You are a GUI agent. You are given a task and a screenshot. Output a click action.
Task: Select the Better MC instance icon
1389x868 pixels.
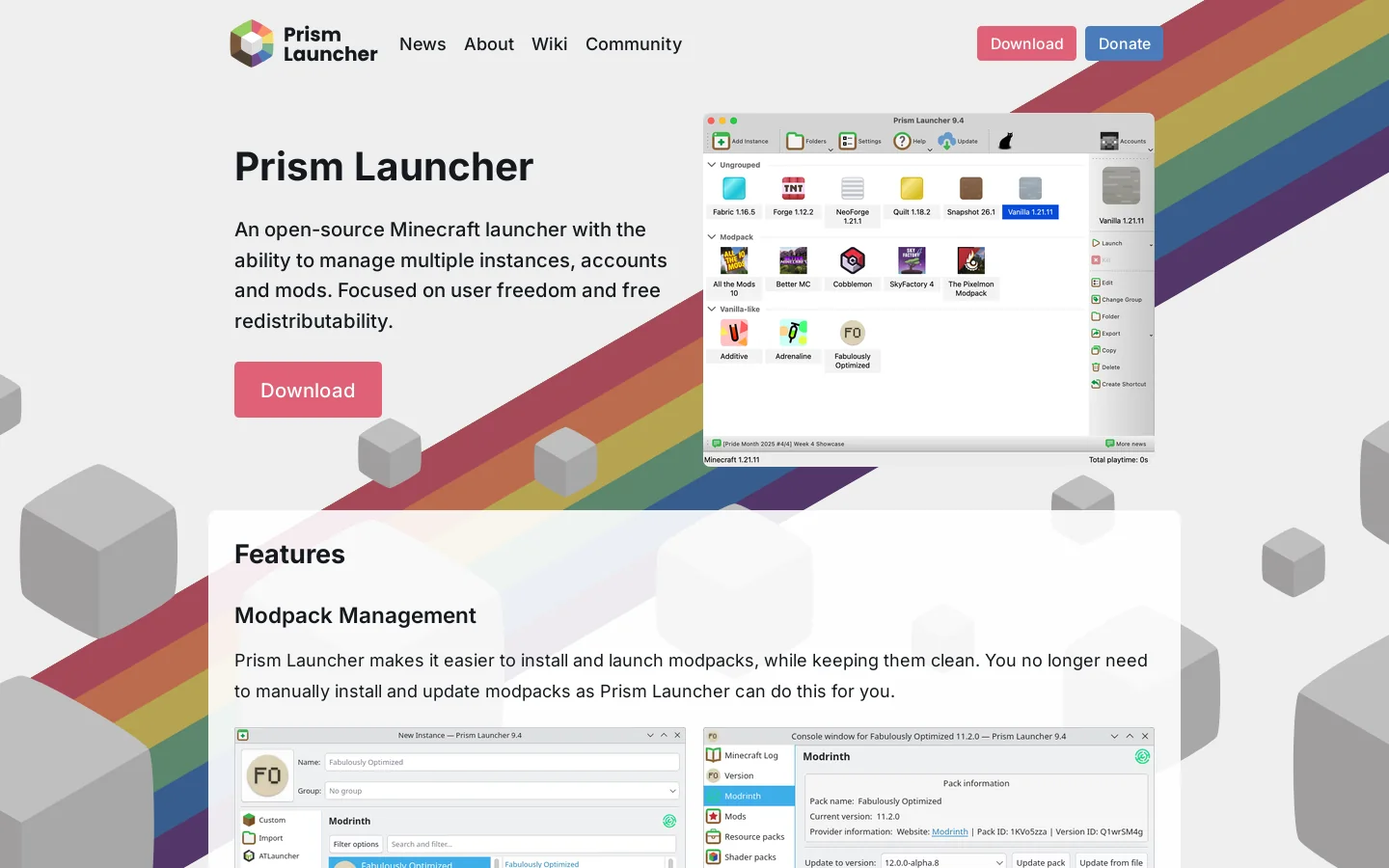793,260
